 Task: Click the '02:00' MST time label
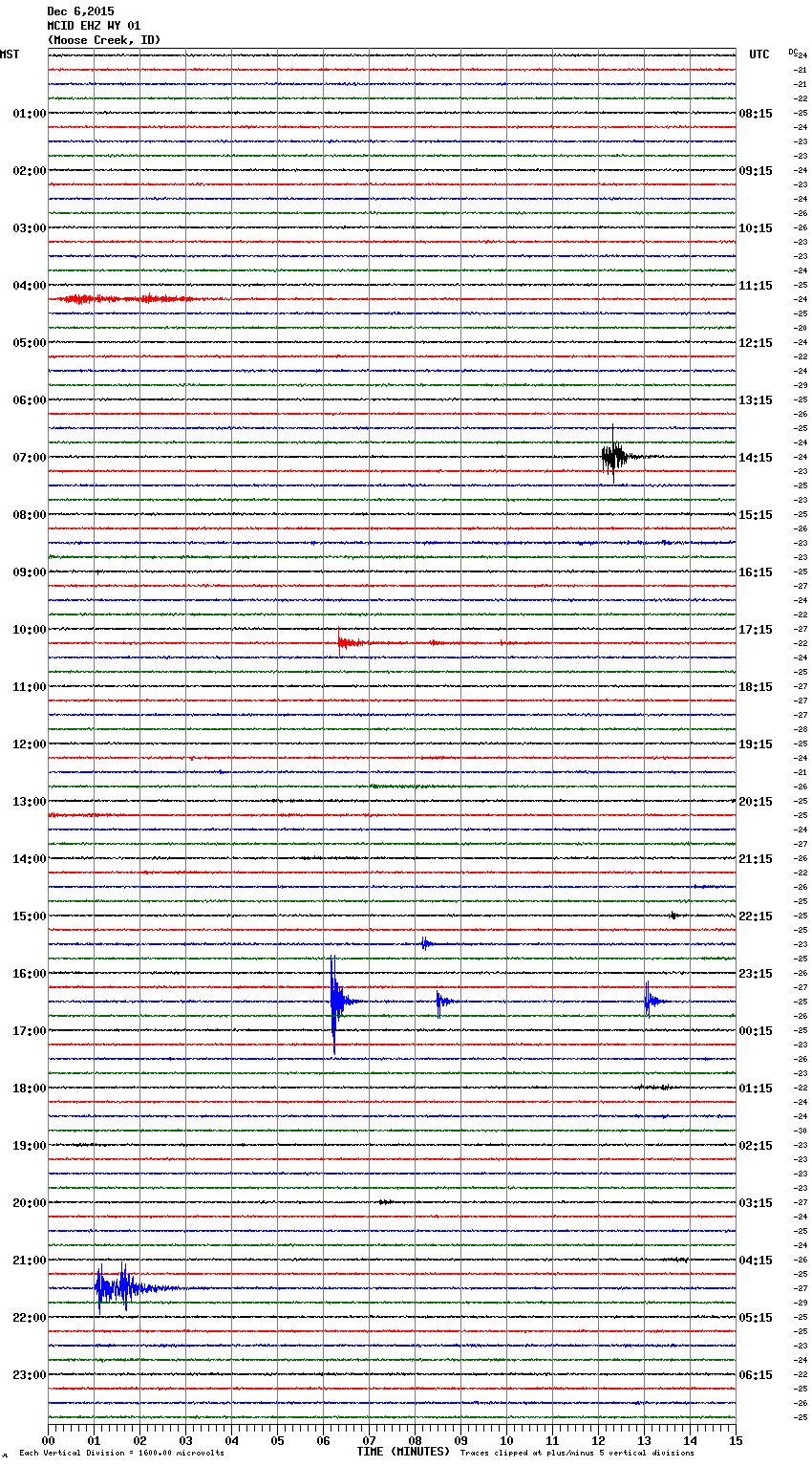coord(30,171)
